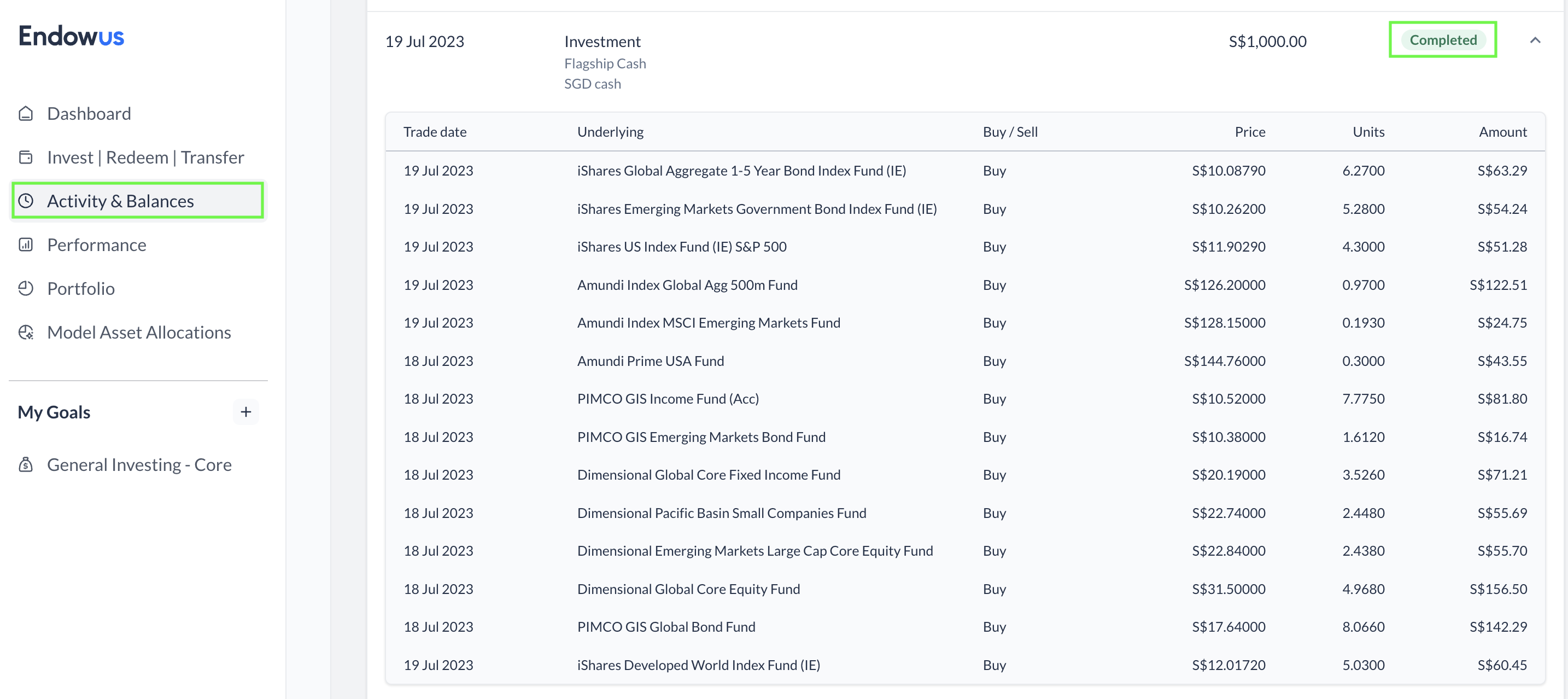Click price S$31.50000 for Dimensional Core Equity
1568x699 pixels.
pos(1228,590)
